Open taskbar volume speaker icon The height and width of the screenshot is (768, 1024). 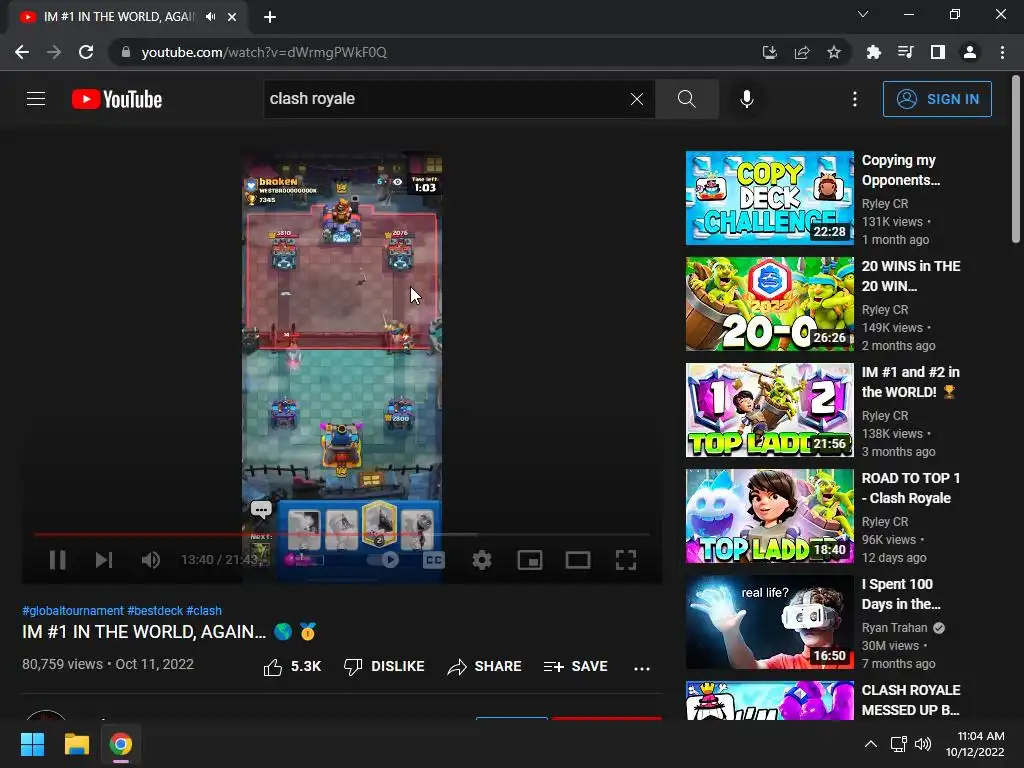point(923,744)
